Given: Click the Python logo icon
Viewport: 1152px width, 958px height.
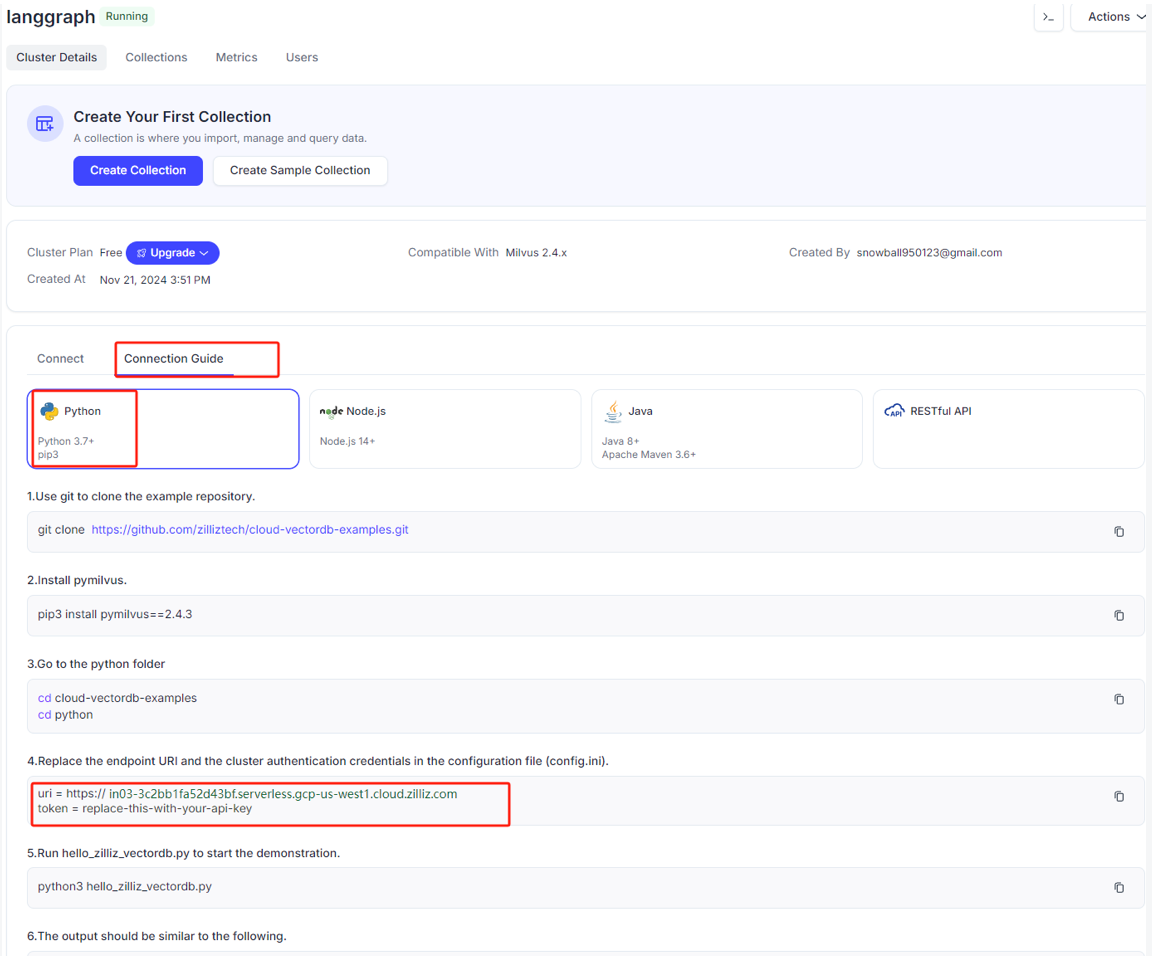Looking at the screenshot, I should [49, 411].
